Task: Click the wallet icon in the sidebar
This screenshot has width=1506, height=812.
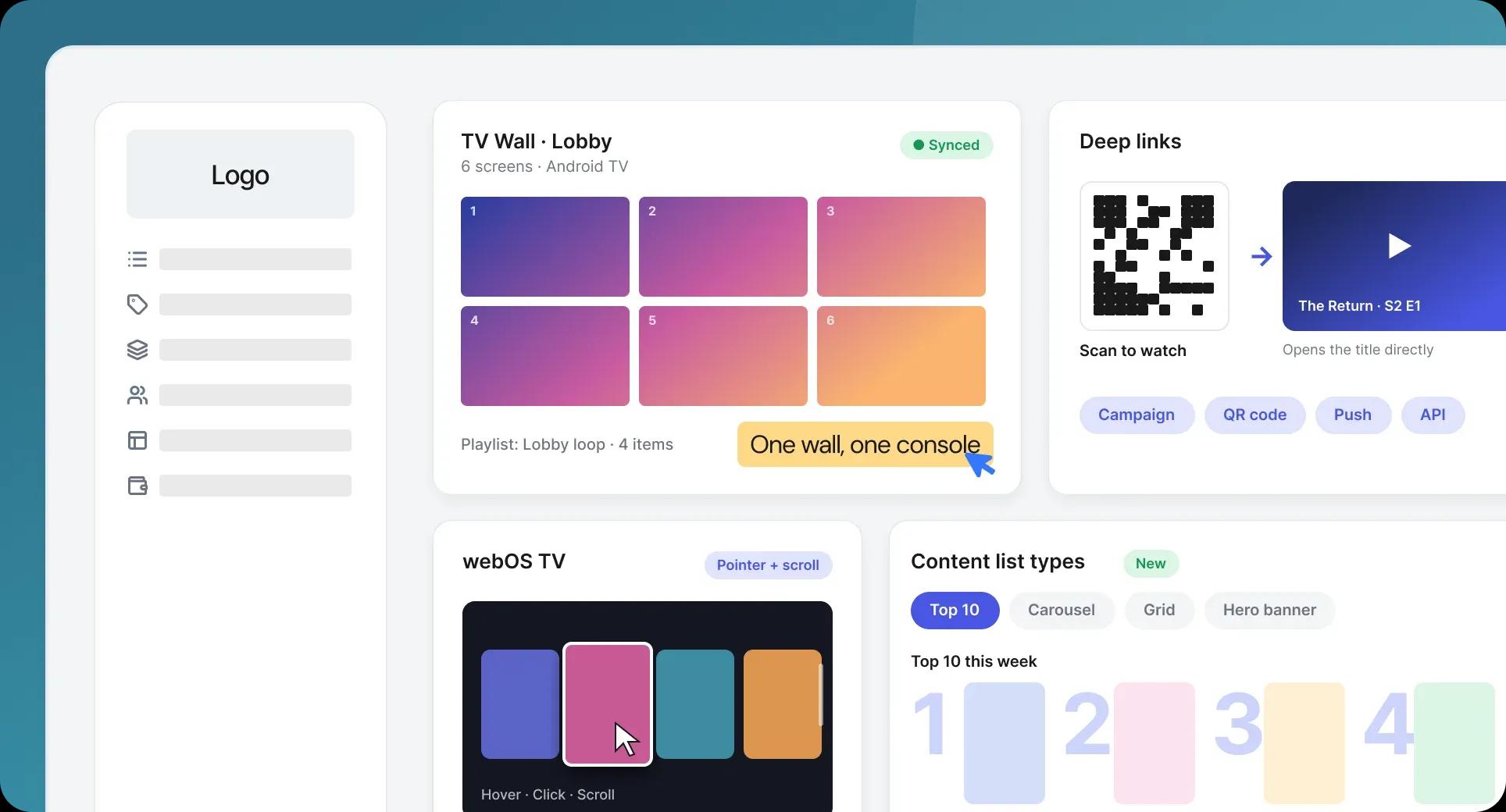Action: click(x=137, y=486)
